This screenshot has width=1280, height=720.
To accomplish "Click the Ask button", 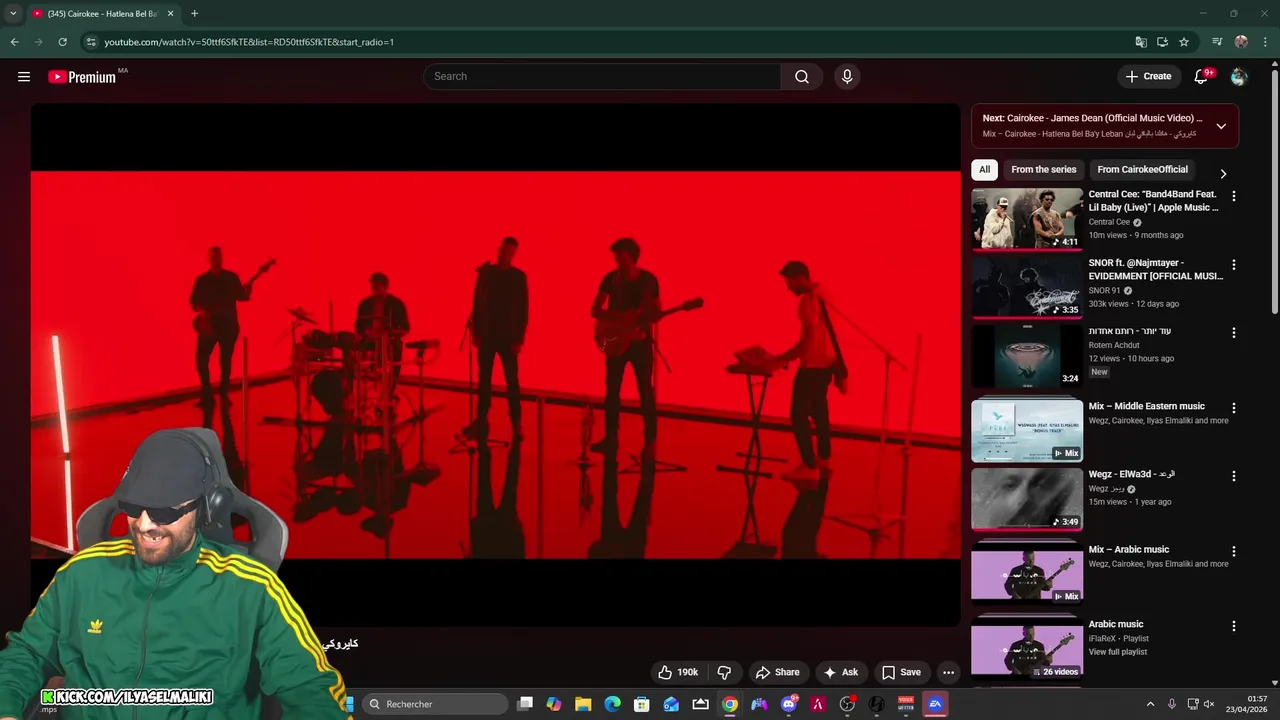I will click(x=840, y=672).
